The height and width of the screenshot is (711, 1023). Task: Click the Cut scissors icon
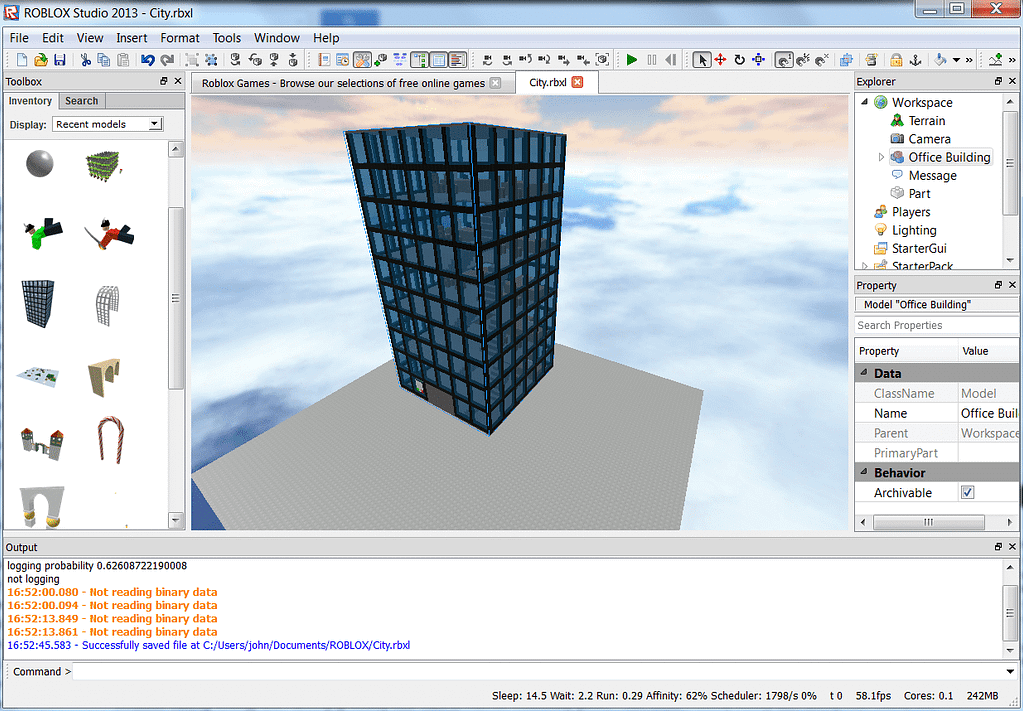tap(85, 60)
